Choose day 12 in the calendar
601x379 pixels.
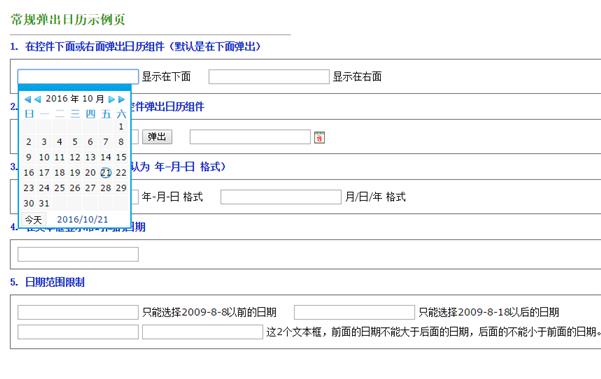click(75, 157)
